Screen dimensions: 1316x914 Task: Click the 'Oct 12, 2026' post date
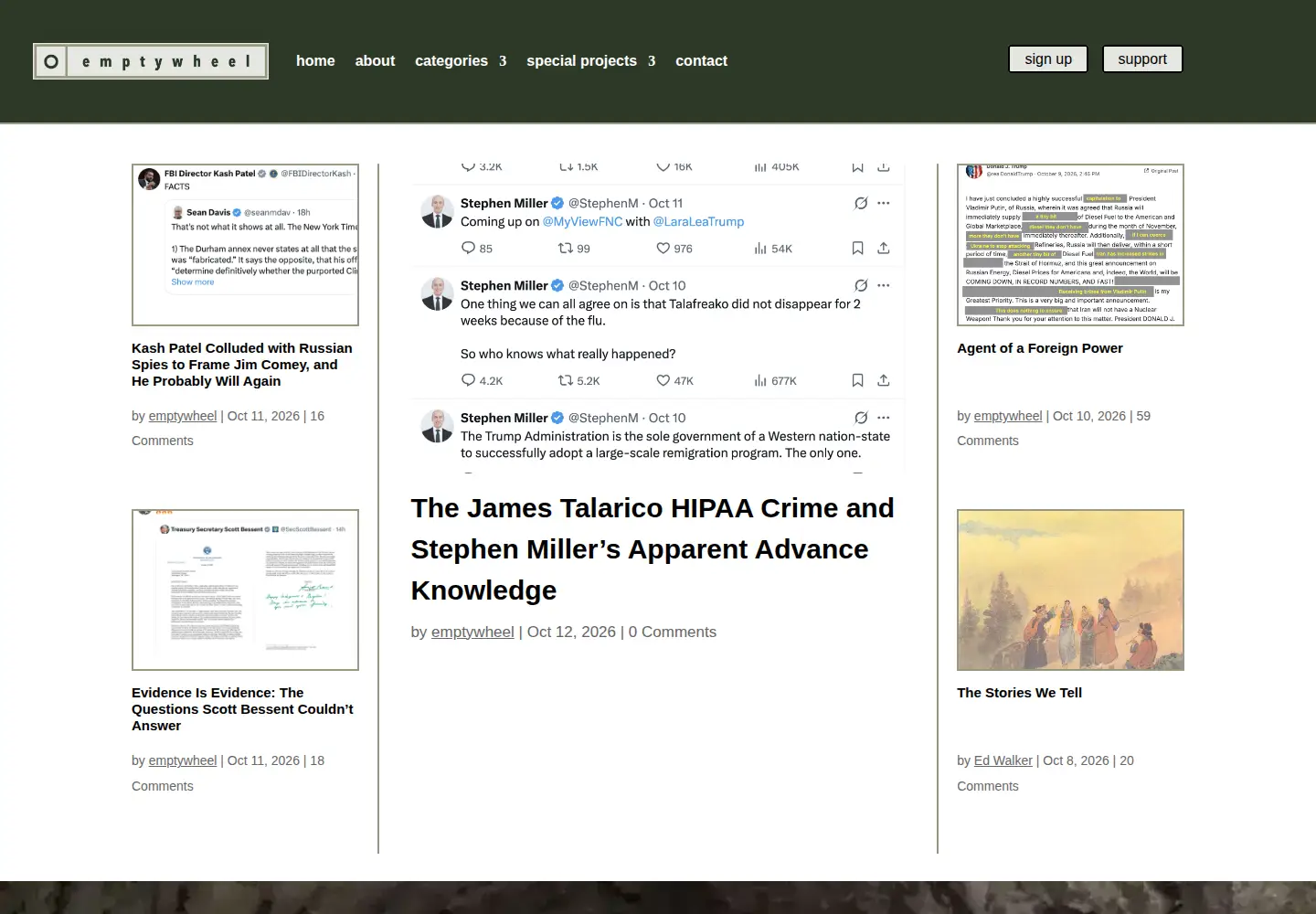click(571, 632)
